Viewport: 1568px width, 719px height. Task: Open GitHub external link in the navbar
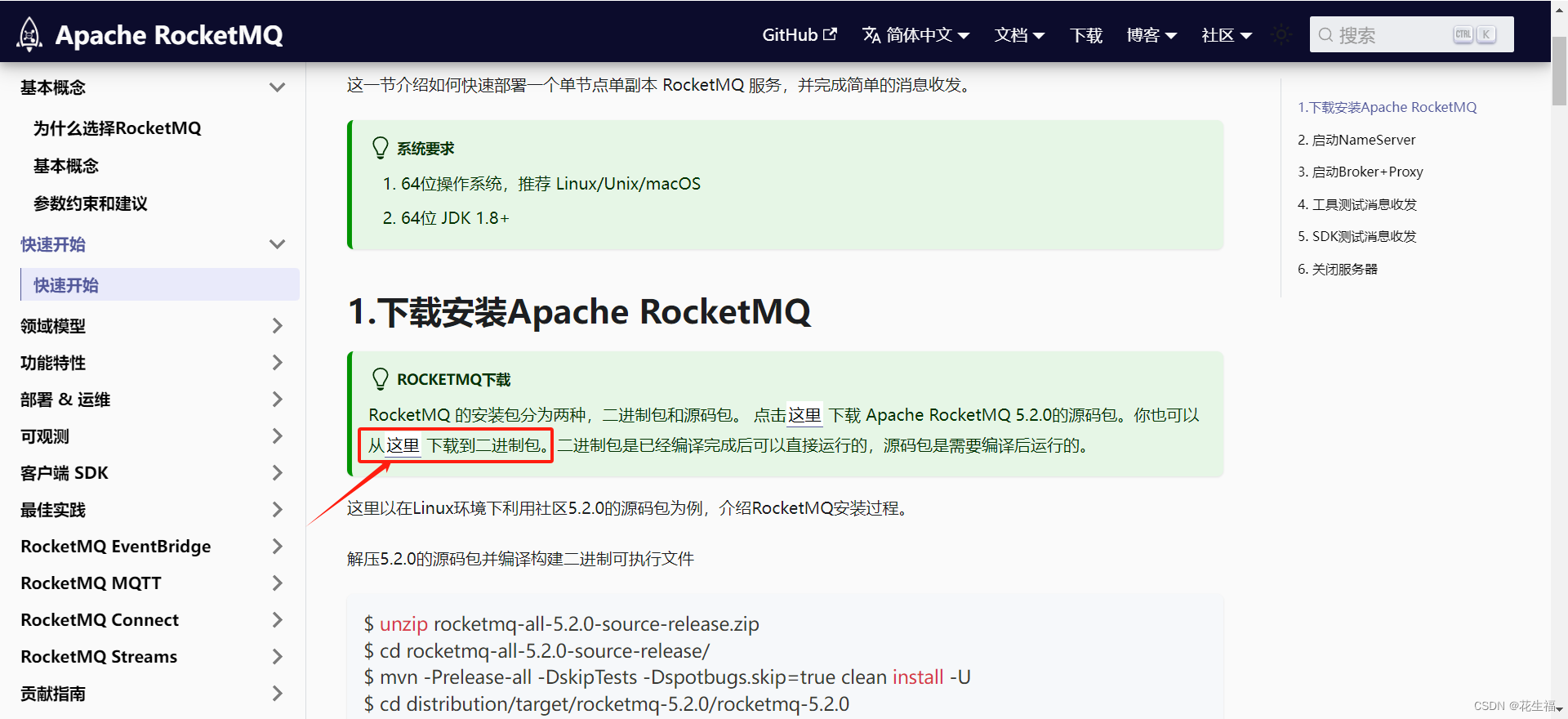(x=800, y=35)
